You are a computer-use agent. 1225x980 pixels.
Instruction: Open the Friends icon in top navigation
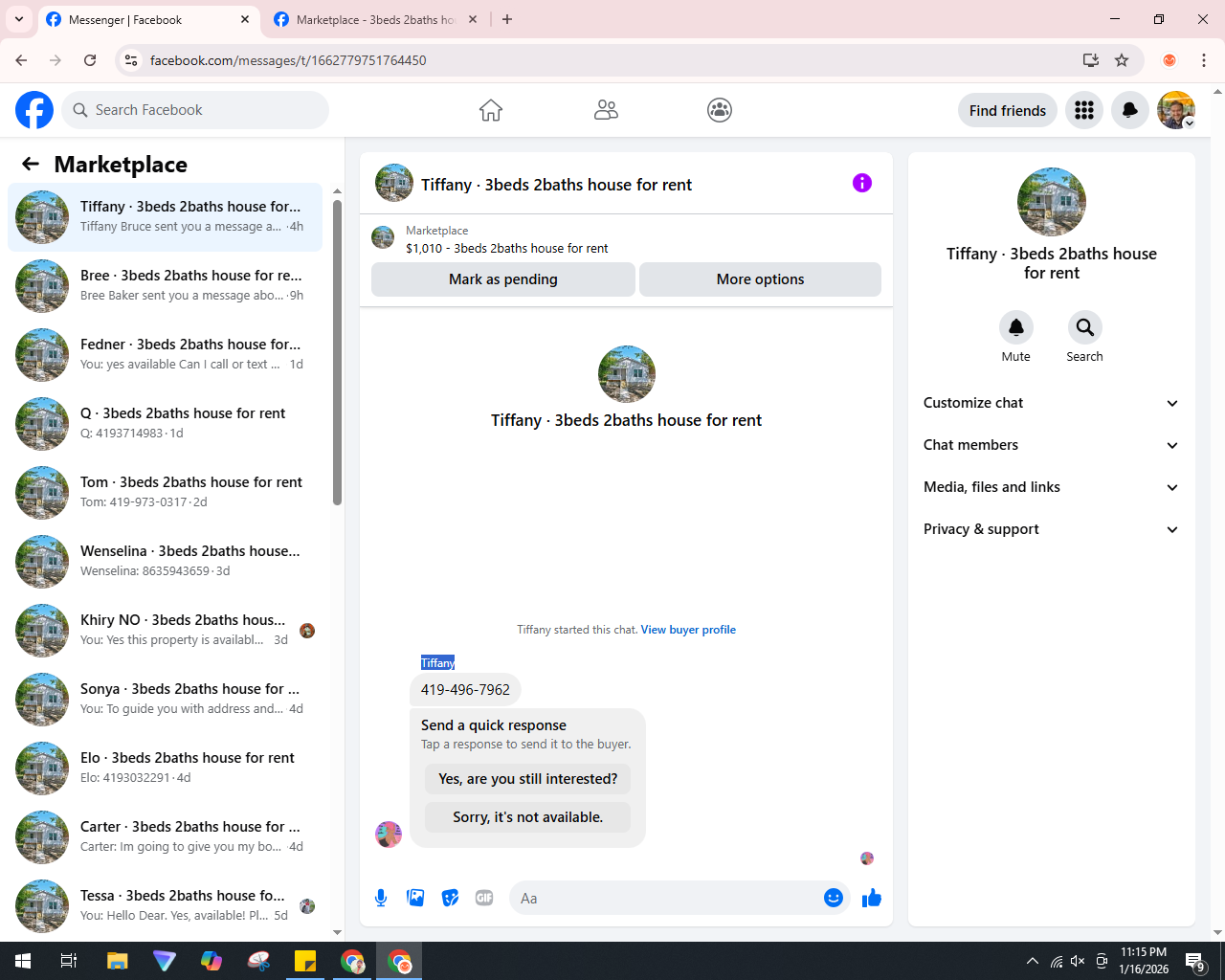click(x=606, y=110)
